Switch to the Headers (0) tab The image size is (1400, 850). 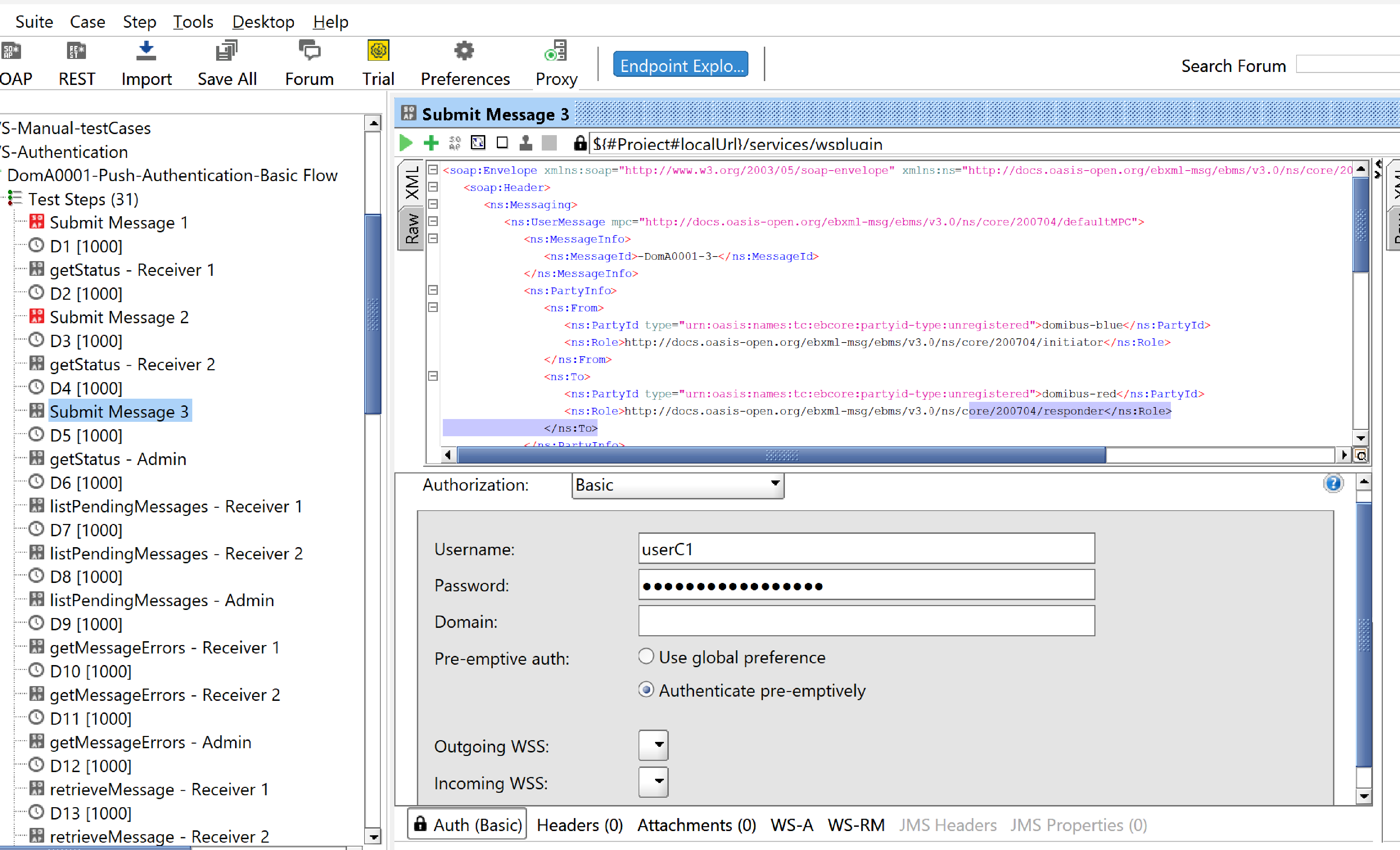tap(580, 824)
